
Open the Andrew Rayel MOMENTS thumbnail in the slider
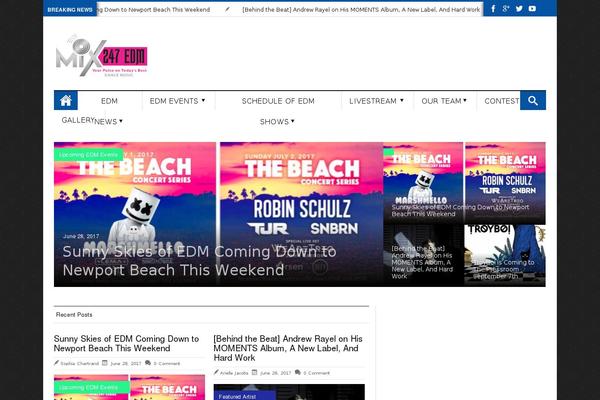pos(423,256)
